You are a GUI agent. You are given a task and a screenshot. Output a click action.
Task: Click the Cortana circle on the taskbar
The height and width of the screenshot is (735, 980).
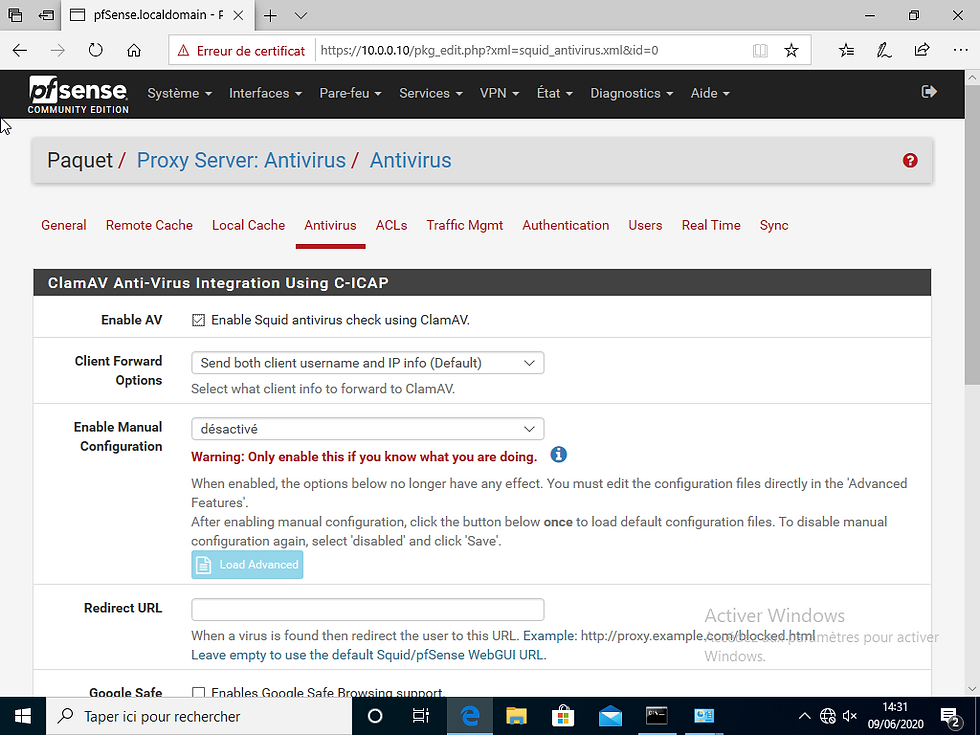(375, 716)
